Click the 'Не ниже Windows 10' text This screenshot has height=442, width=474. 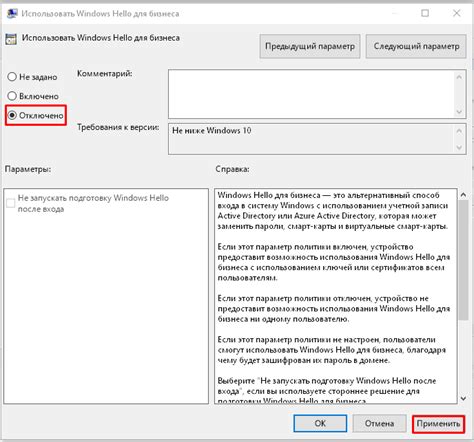(212, 130)
